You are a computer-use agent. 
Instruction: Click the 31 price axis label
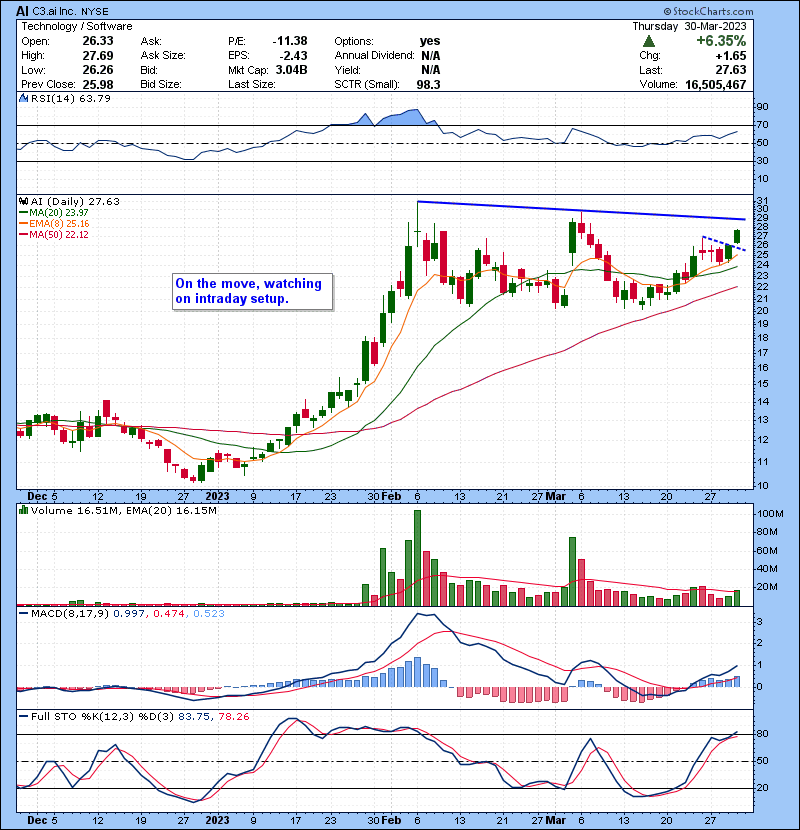pos(762,201)
